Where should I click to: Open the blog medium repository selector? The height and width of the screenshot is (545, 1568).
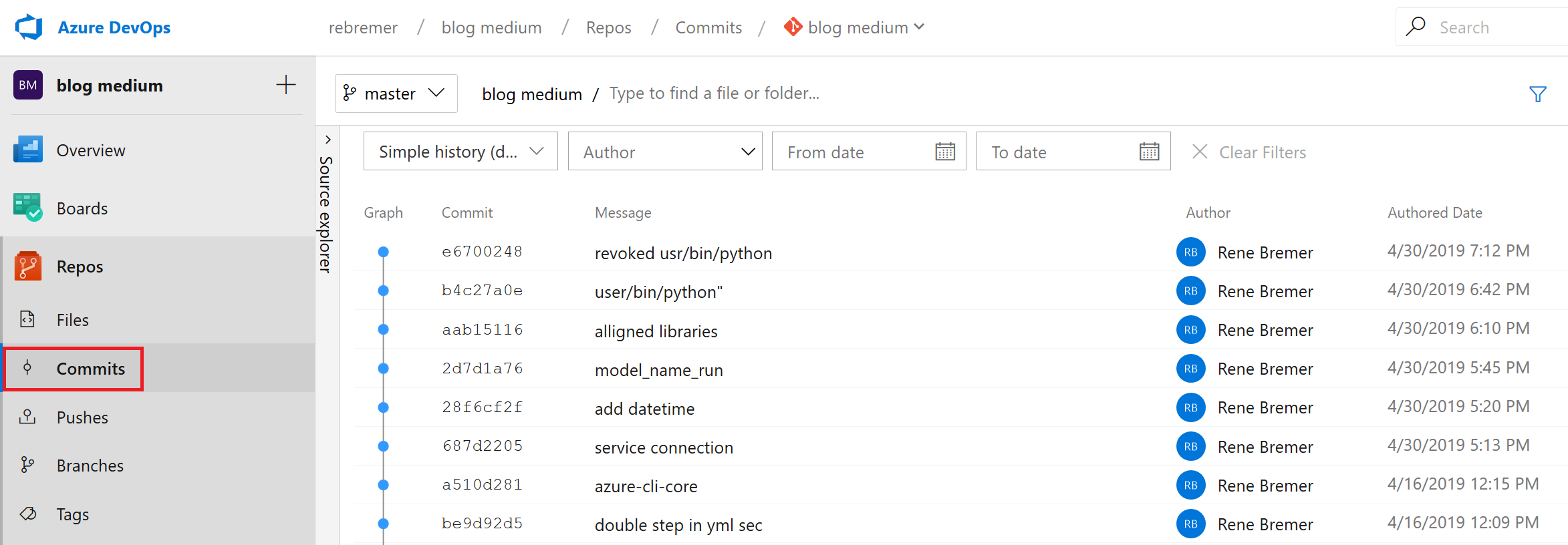[x=856, y=27]
